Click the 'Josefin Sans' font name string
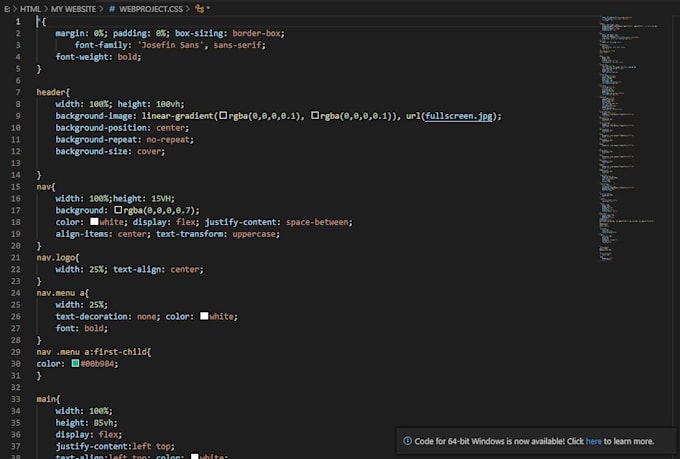Viewport: 680px width, 459px height. [x=170, y=45]
